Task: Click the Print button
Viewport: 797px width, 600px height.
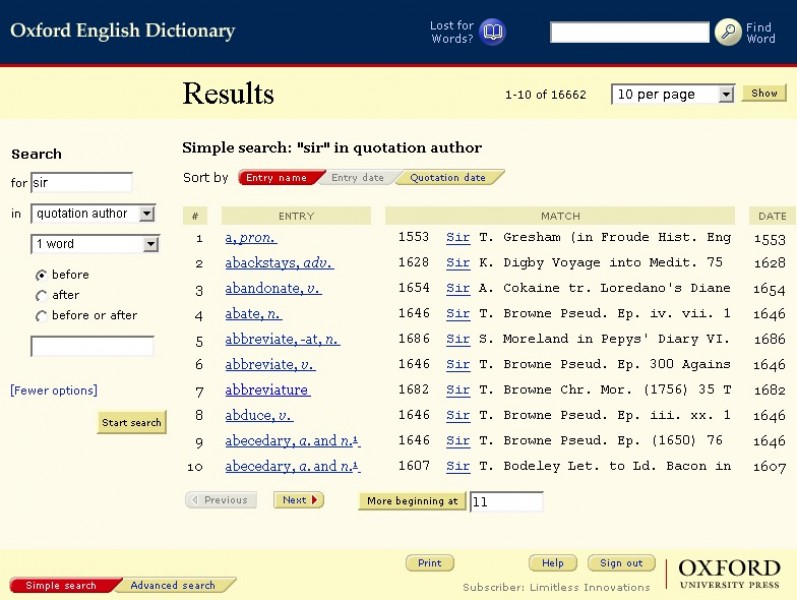Action: click(430, 563)
